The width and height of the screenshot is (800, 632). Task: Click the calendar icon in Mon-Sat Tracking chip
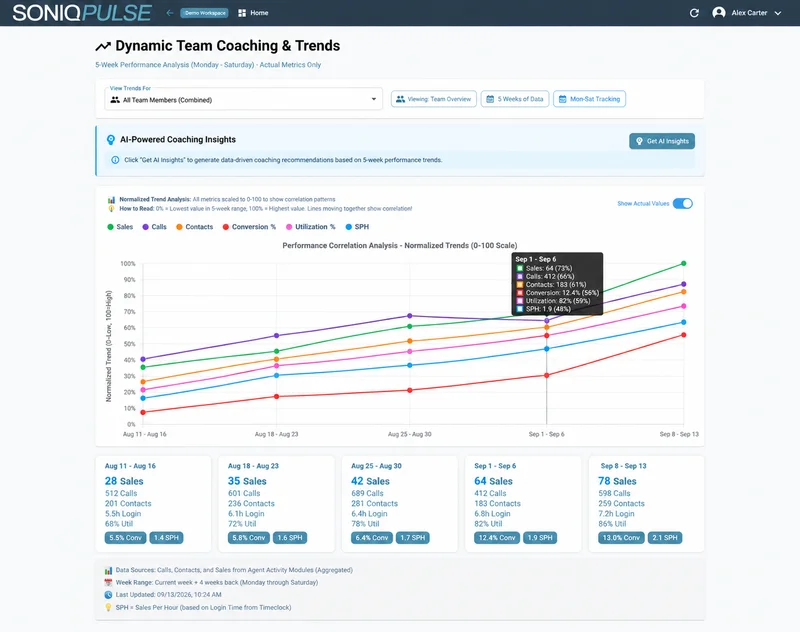pyautogui.click(x=562, y=99)
